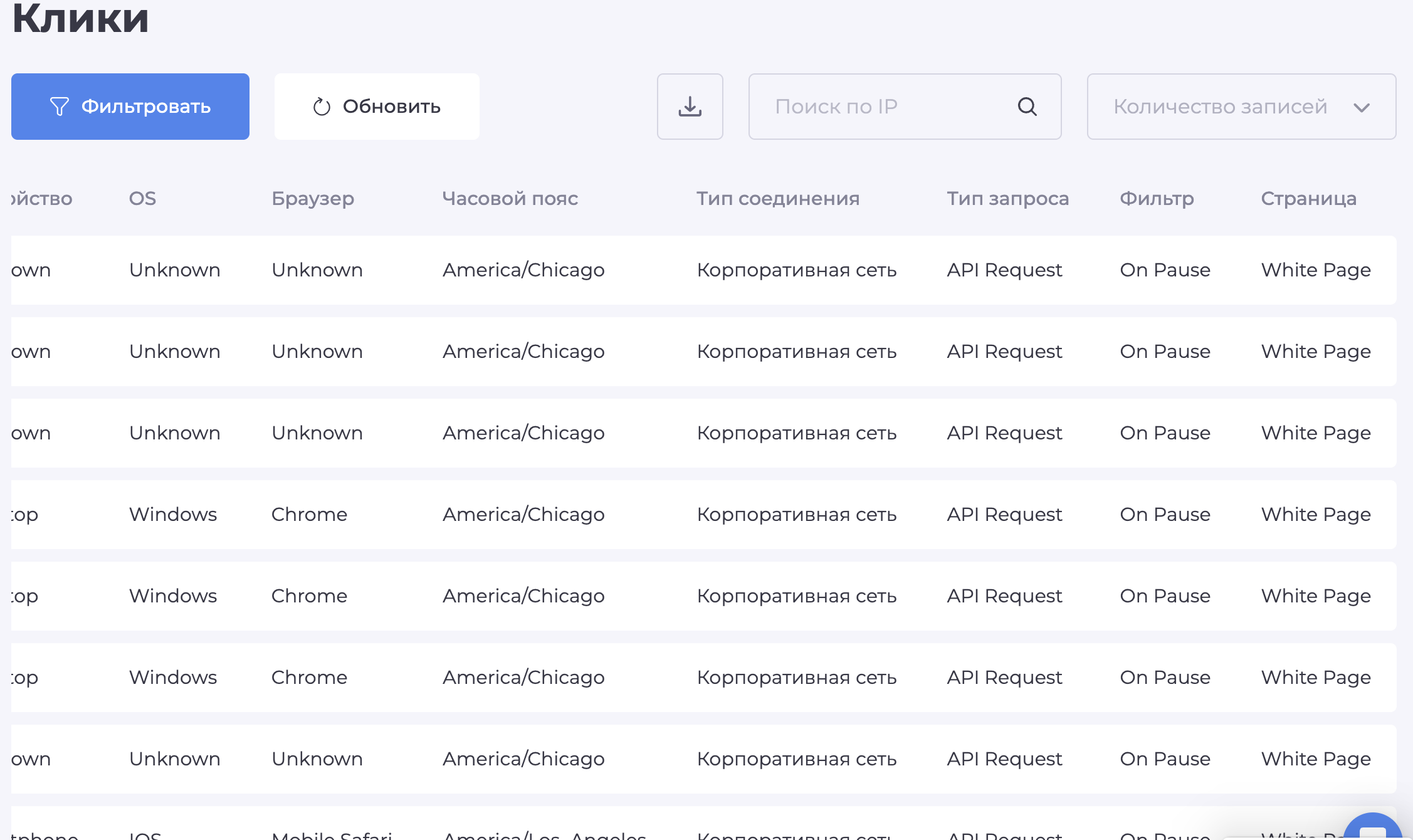Click the Страница column header
This screenshot has width=1413, height=840.
click(1308, 199)
